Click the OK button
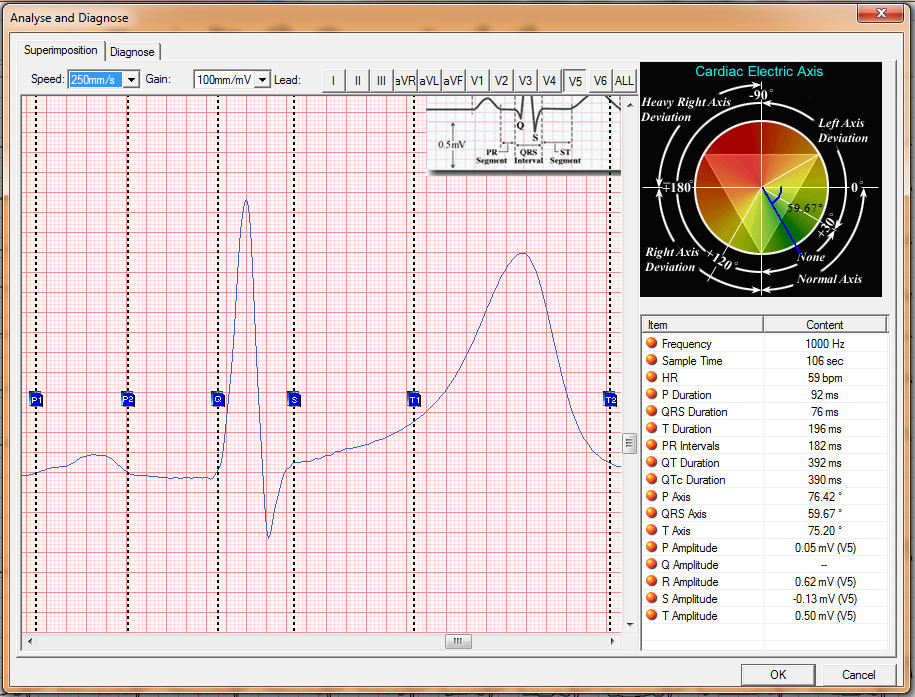This screenshot has width=915, height=697. [x=778, y=674]
